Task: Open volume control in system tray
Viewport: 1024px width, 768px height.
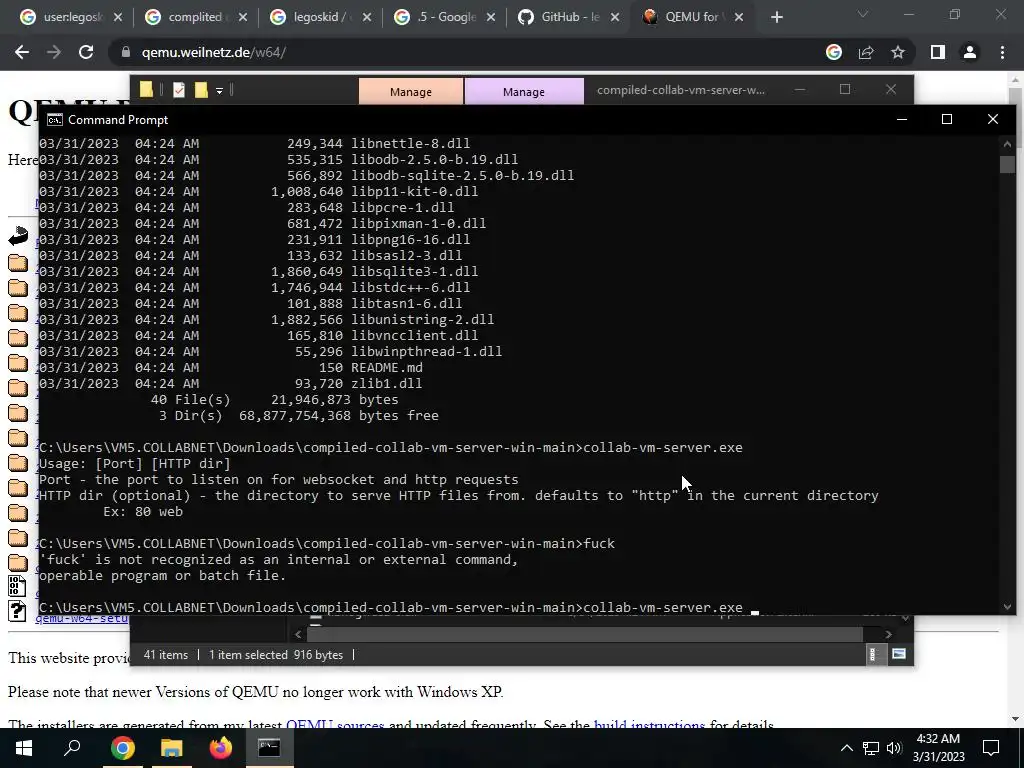Action: (x=894, y=748)
